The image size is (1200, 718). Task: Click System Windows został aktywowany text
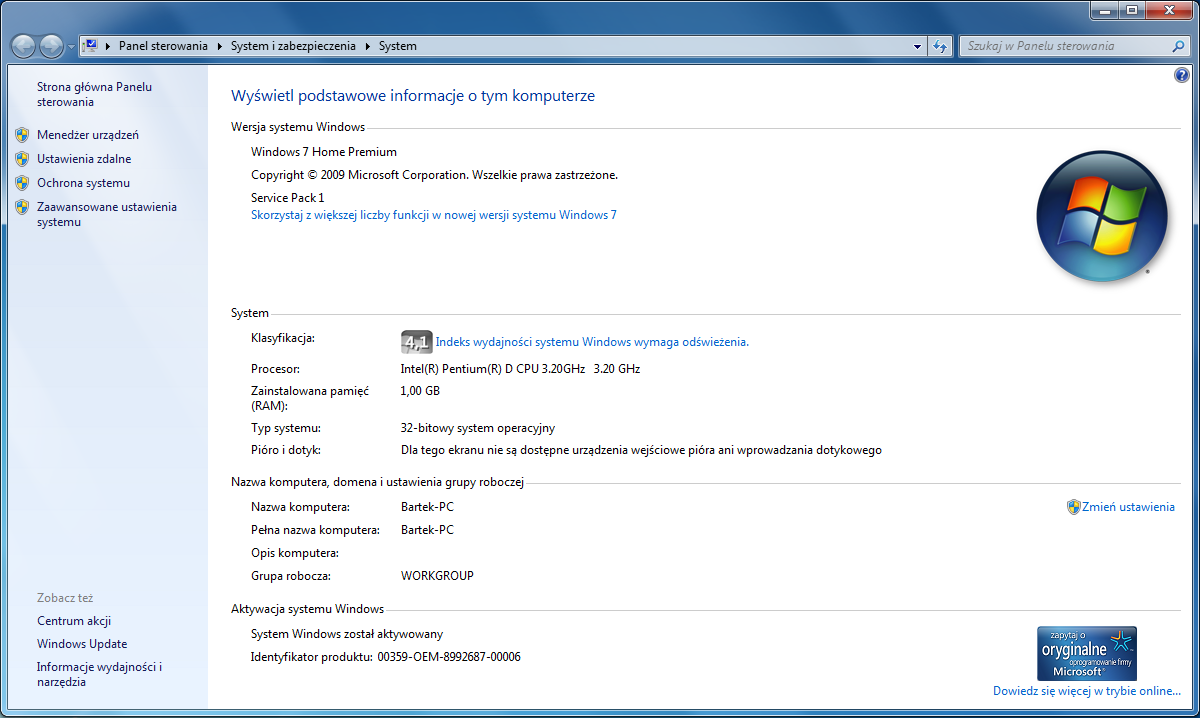coord(347,634)
